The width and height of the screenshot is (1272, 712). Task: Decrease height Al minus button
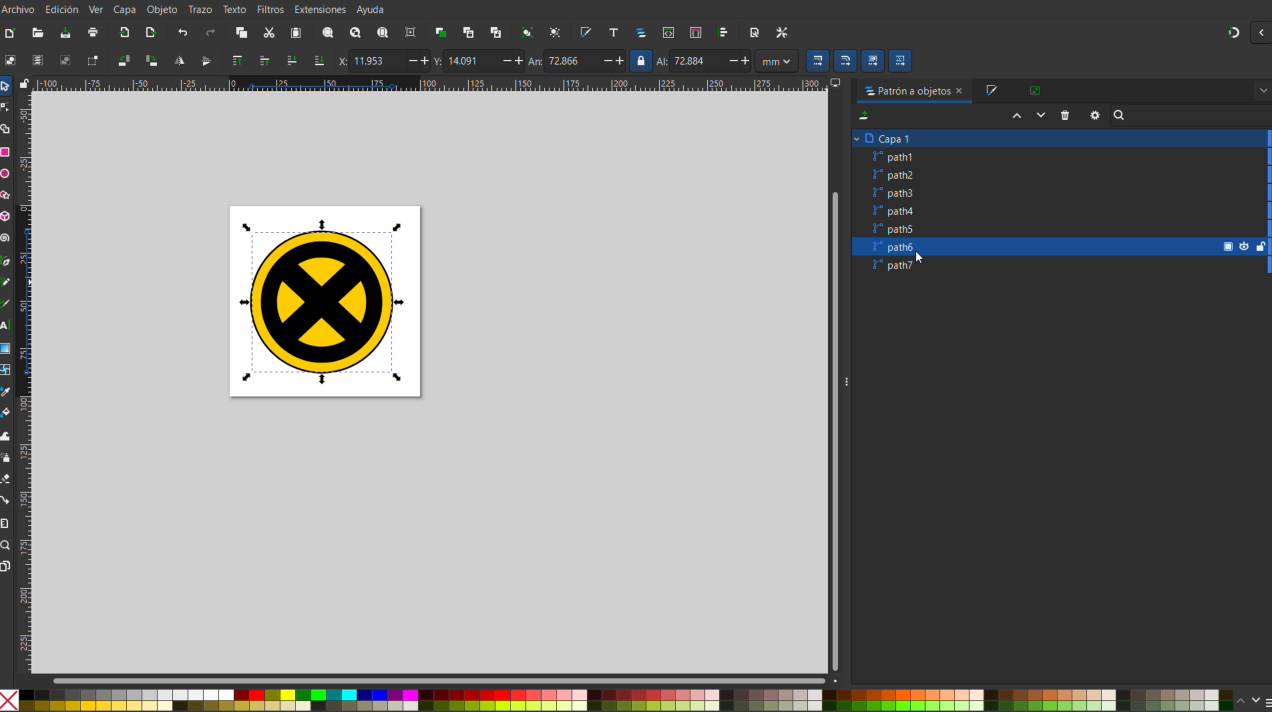[733, 61]
